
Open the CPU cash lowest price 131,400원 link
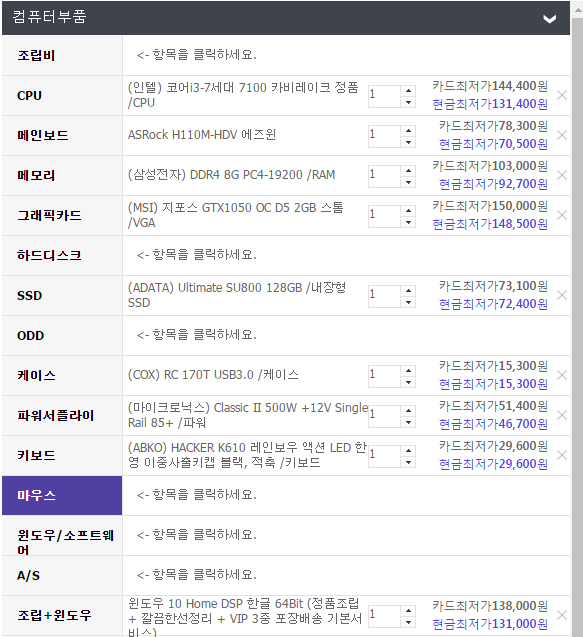click(490, 104)
